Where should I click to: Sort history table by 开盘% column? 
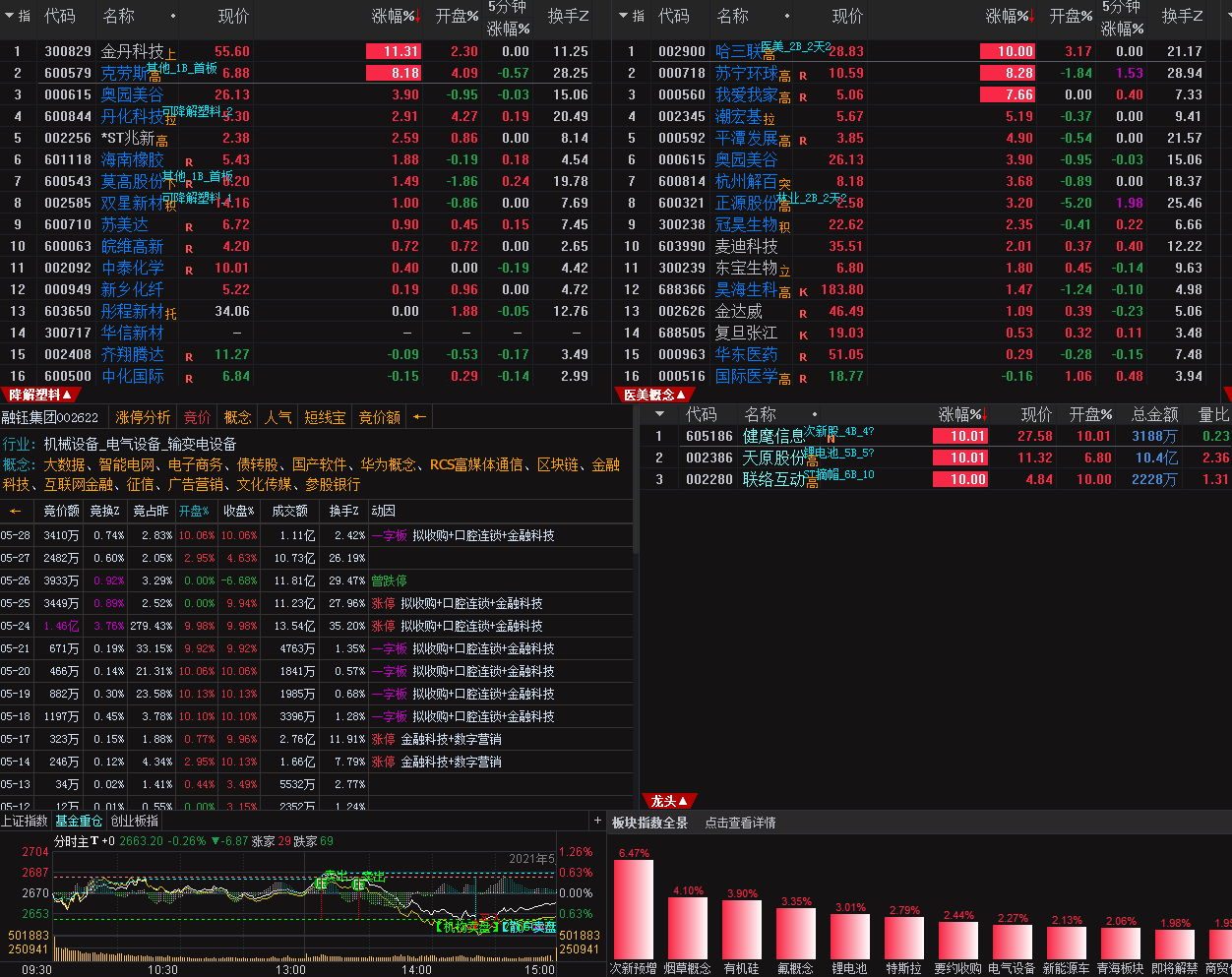[194, 511]
